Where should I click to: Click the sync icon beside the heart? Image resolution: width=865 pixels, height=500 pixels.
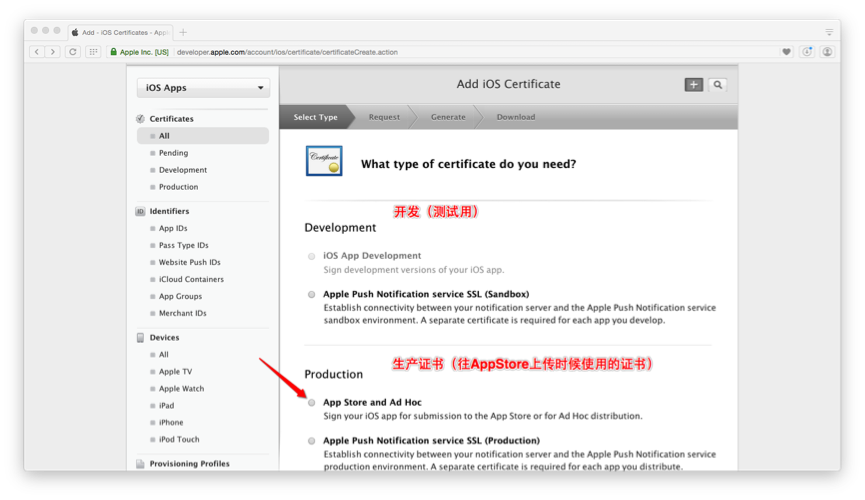pos(807,52)
